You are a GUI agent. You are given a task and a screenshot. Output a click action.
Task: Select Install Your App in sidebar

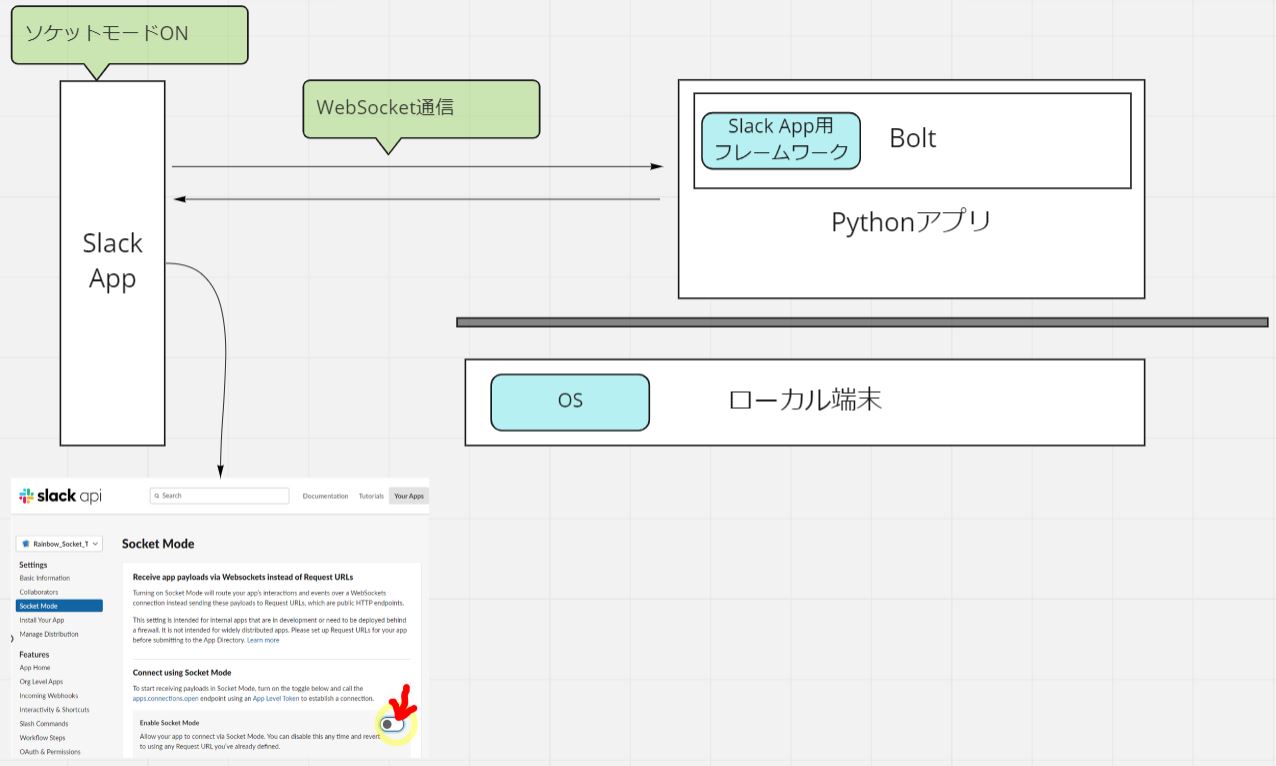41,620
